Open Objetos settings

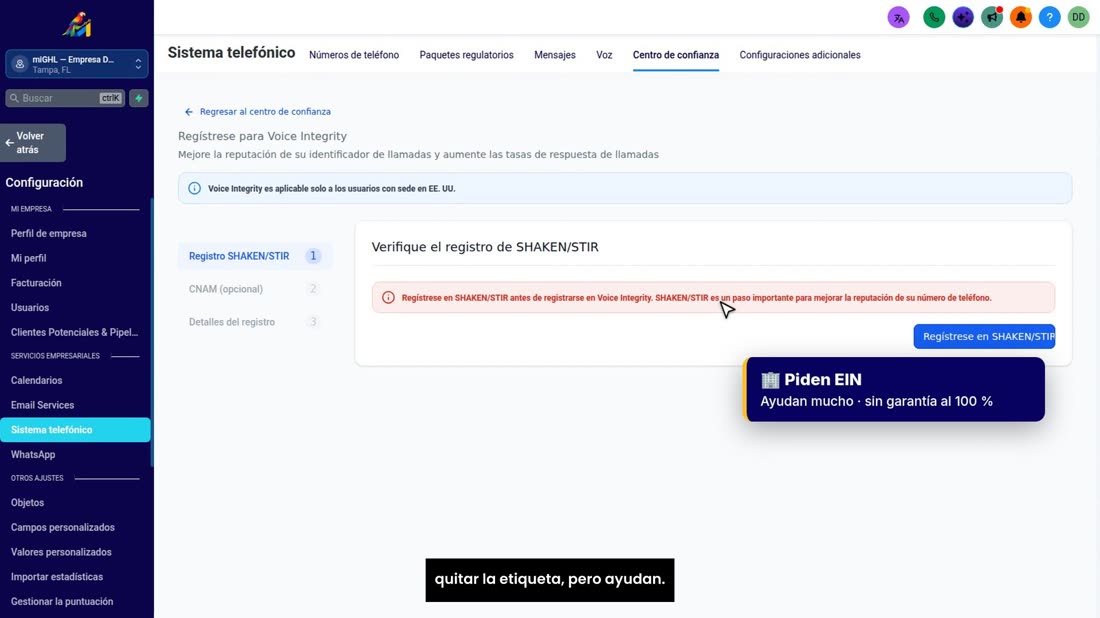point(27,502)
